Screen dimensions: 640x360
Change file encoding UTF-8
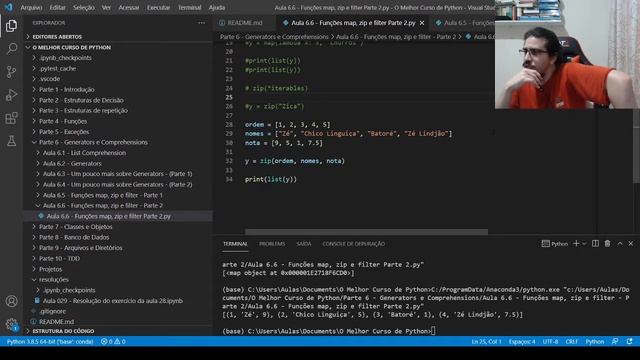[550, 342]
